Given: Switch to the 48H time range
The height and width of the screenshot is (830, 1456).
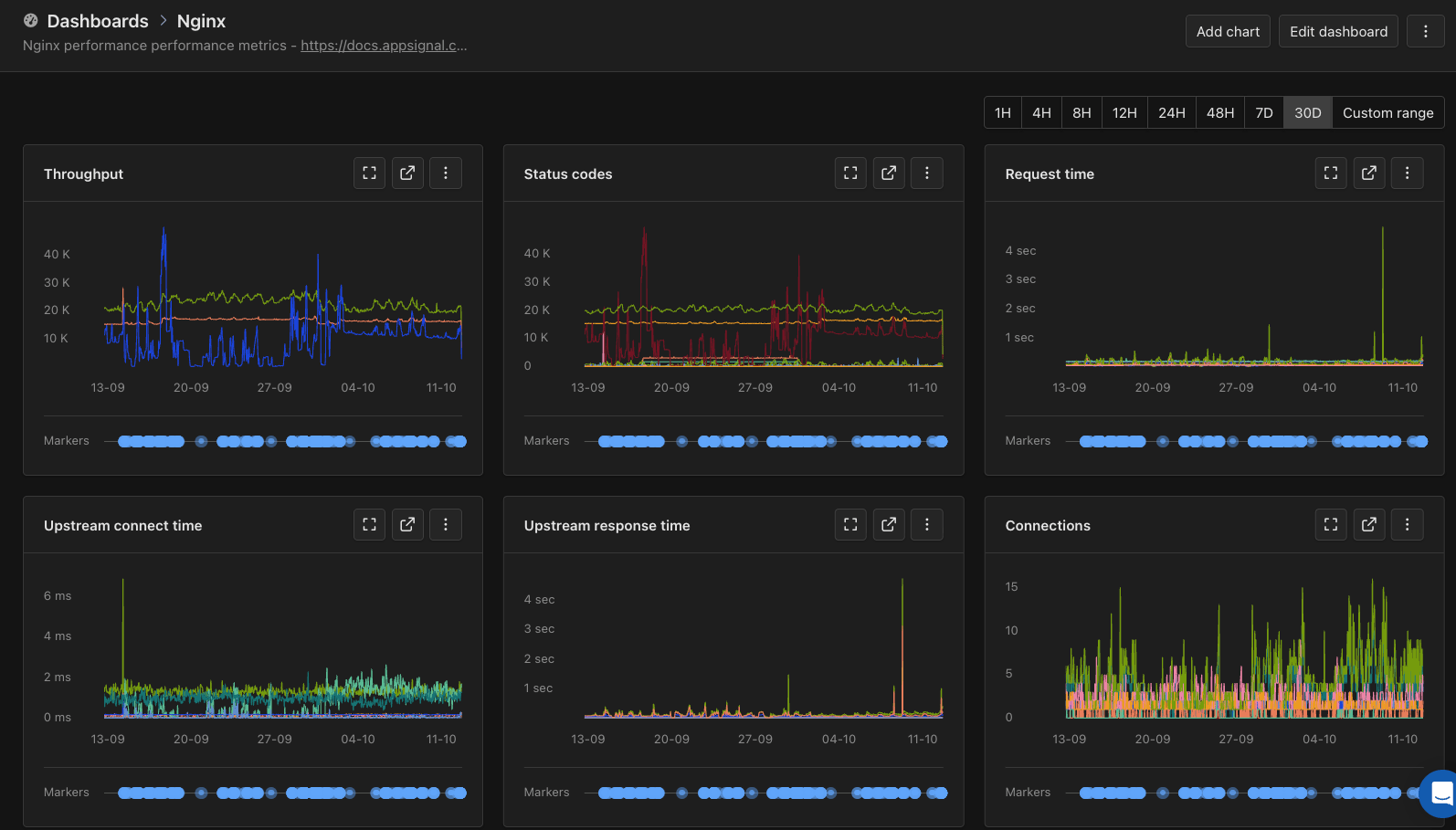Looking at the screenshot, I should [1220, 112].
